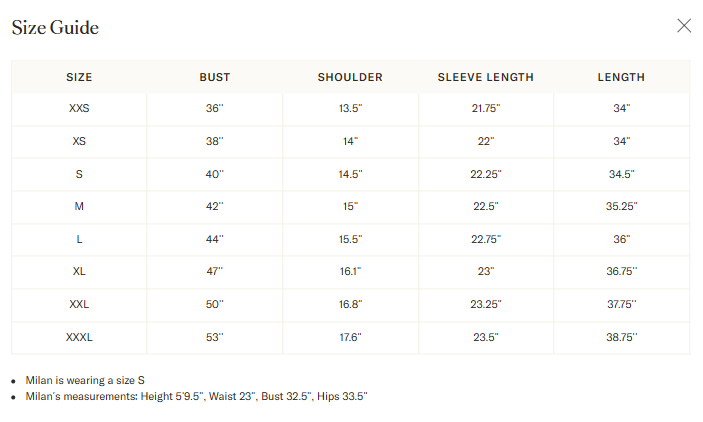The height and width of the screenshot is (422, 703).
Task: Select the XXL size row label
Action: pos(79,304)
